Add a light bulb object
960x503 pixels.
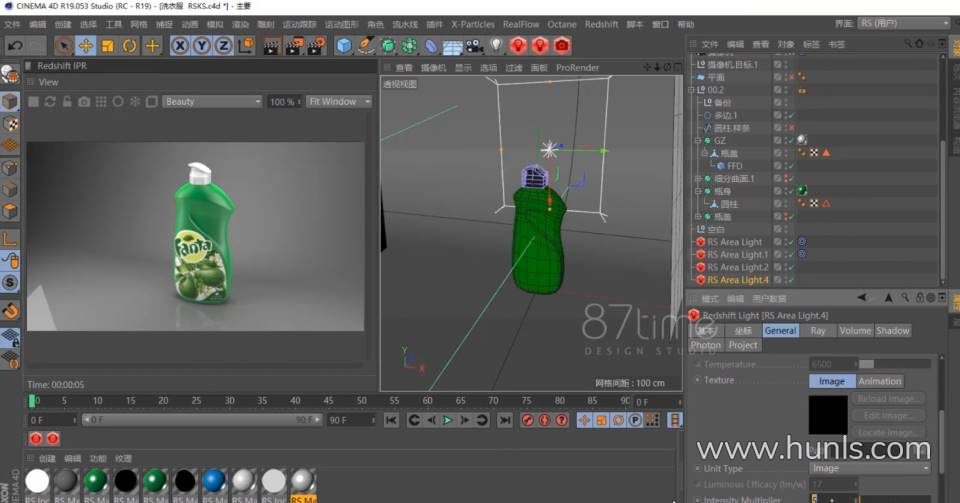(x=496, y=46)
